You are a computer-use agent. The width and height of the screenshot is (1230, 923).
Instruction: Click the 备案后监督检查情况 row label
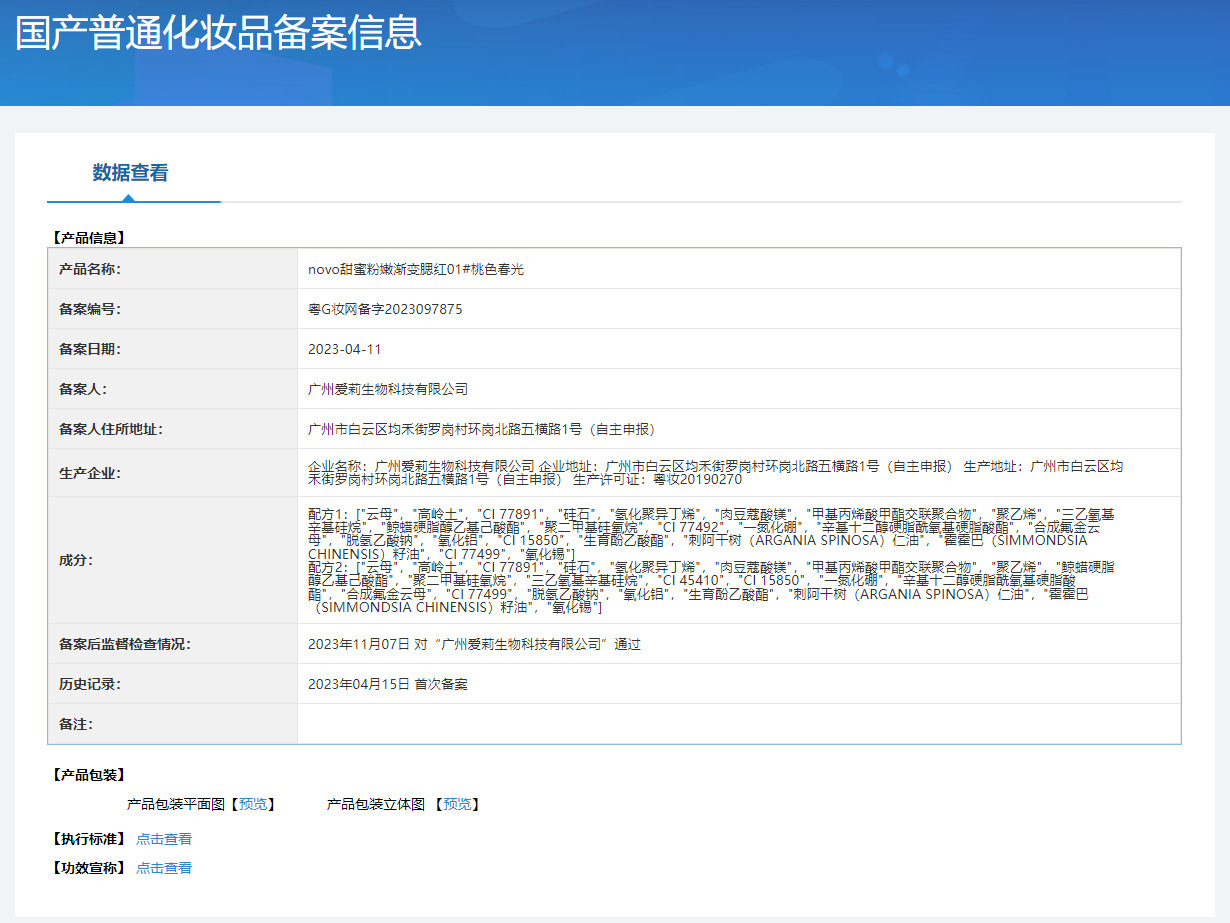tap(125, 644)
